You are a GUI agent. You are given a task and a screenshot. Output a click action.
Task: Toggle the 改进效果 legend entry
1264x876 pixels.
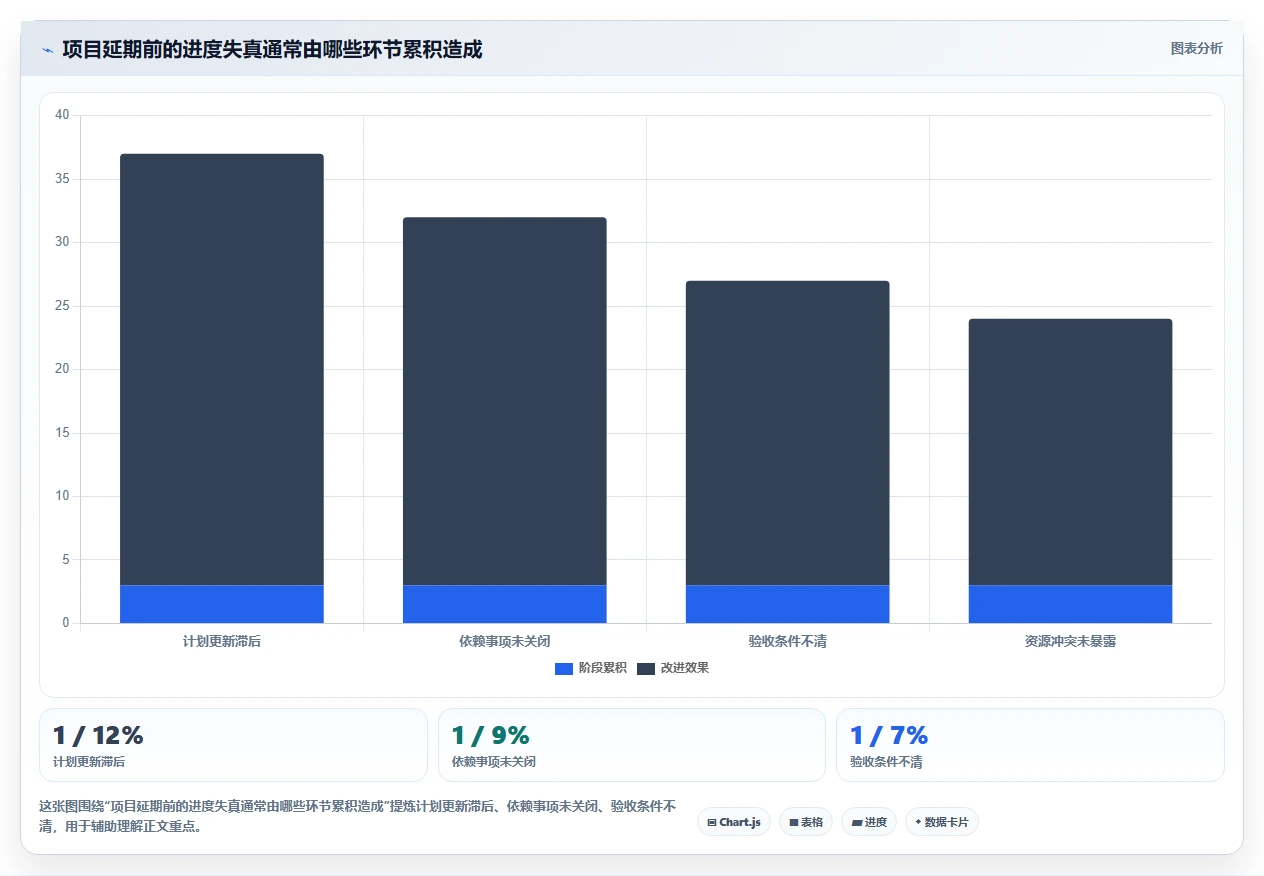pos(672,668)
